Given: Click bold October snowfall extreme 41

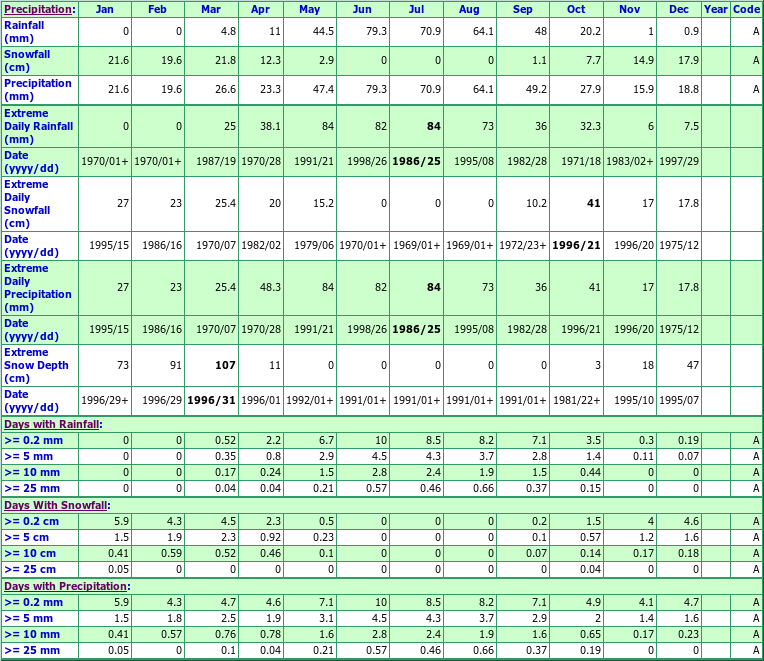Looking at the screenshot, I should 593,203.
